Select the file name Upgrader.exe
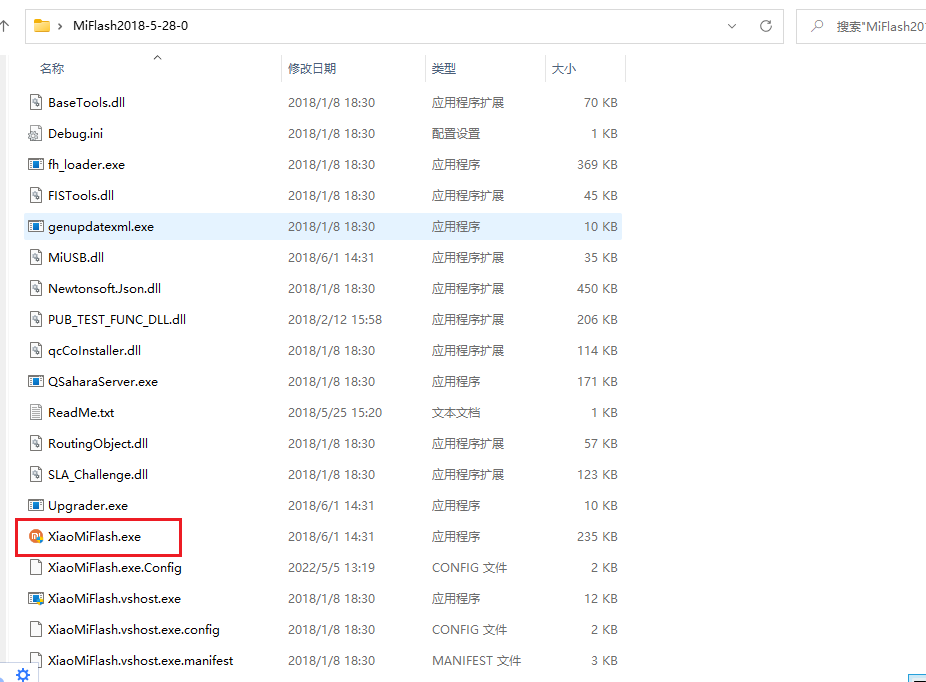The image size is (926, 682). 88,506
